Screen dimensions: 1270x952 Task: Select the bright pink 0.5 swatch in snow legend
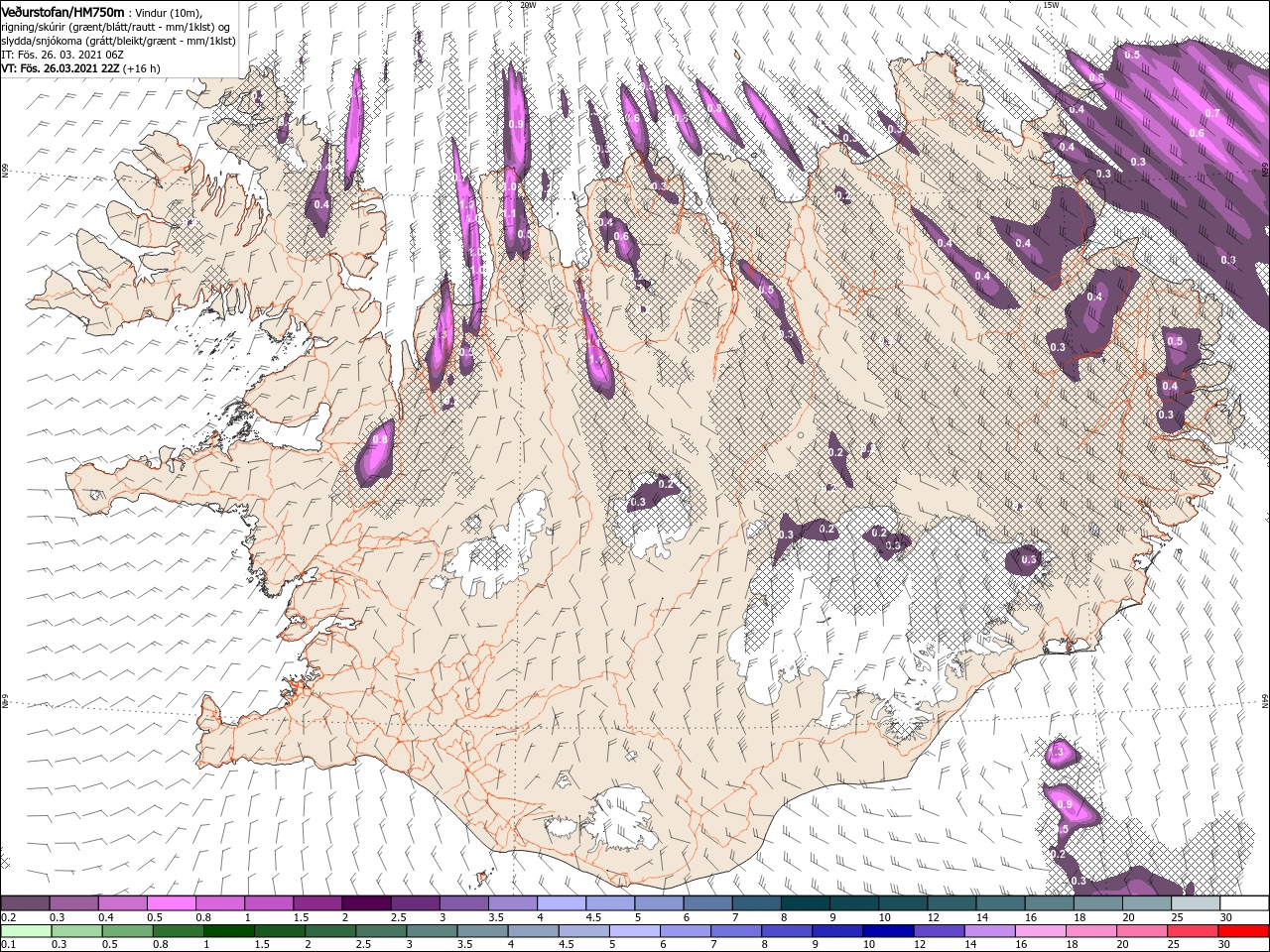tap(171, 903)
